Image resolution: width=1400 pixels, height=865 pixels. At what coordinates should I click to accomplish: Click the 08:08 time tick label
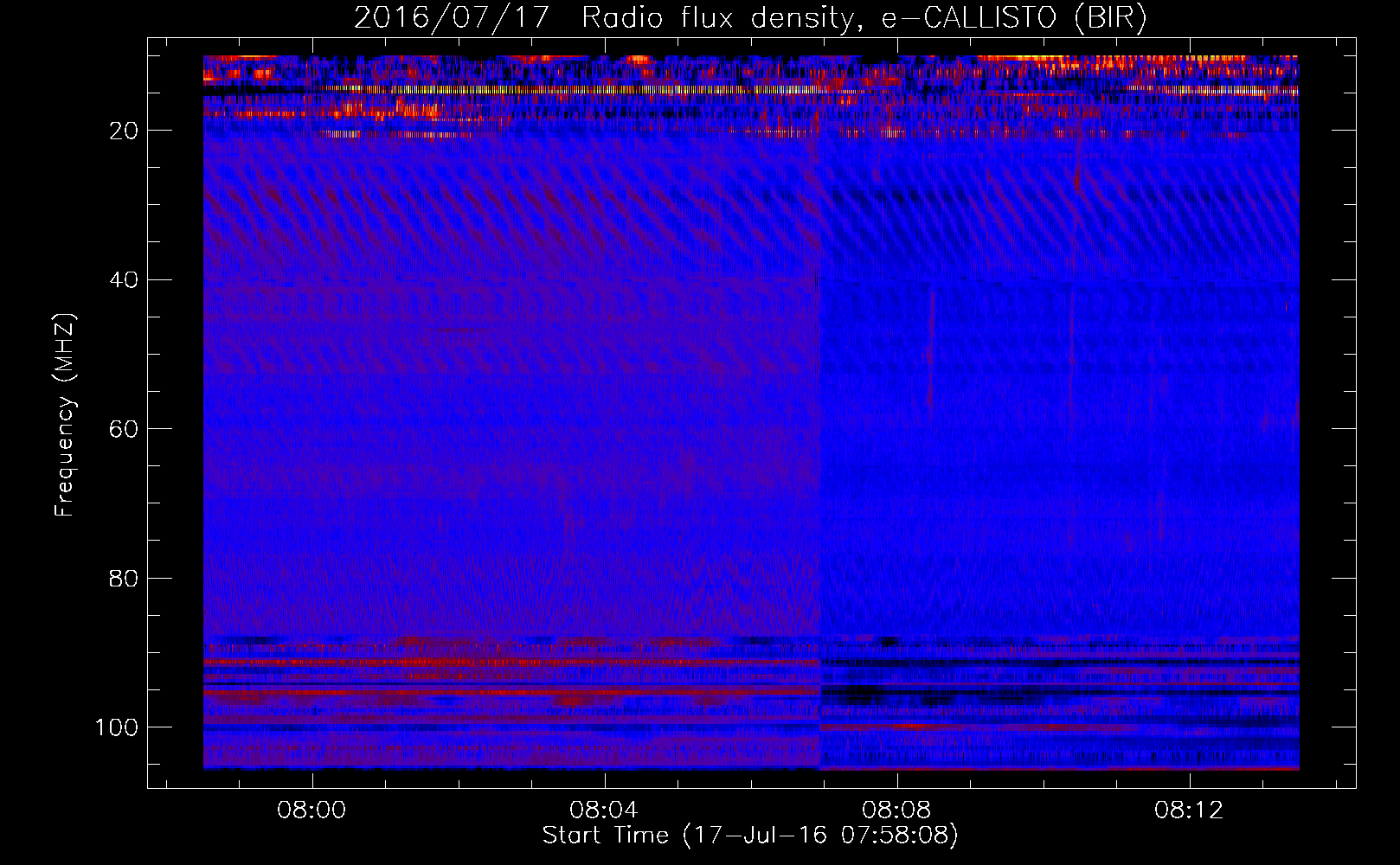897,810
